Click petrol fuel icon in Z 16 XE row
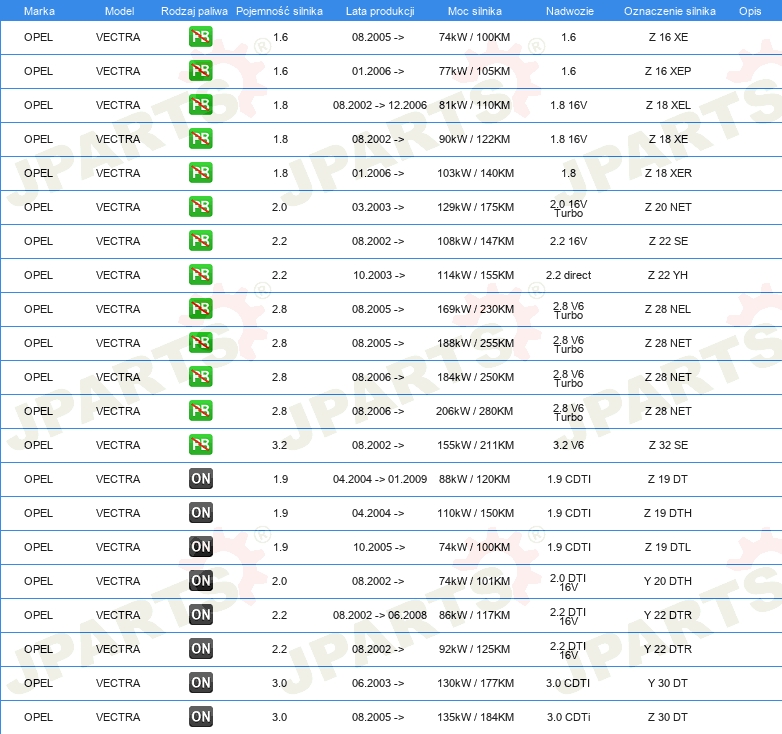 click(x=200, y=37)
